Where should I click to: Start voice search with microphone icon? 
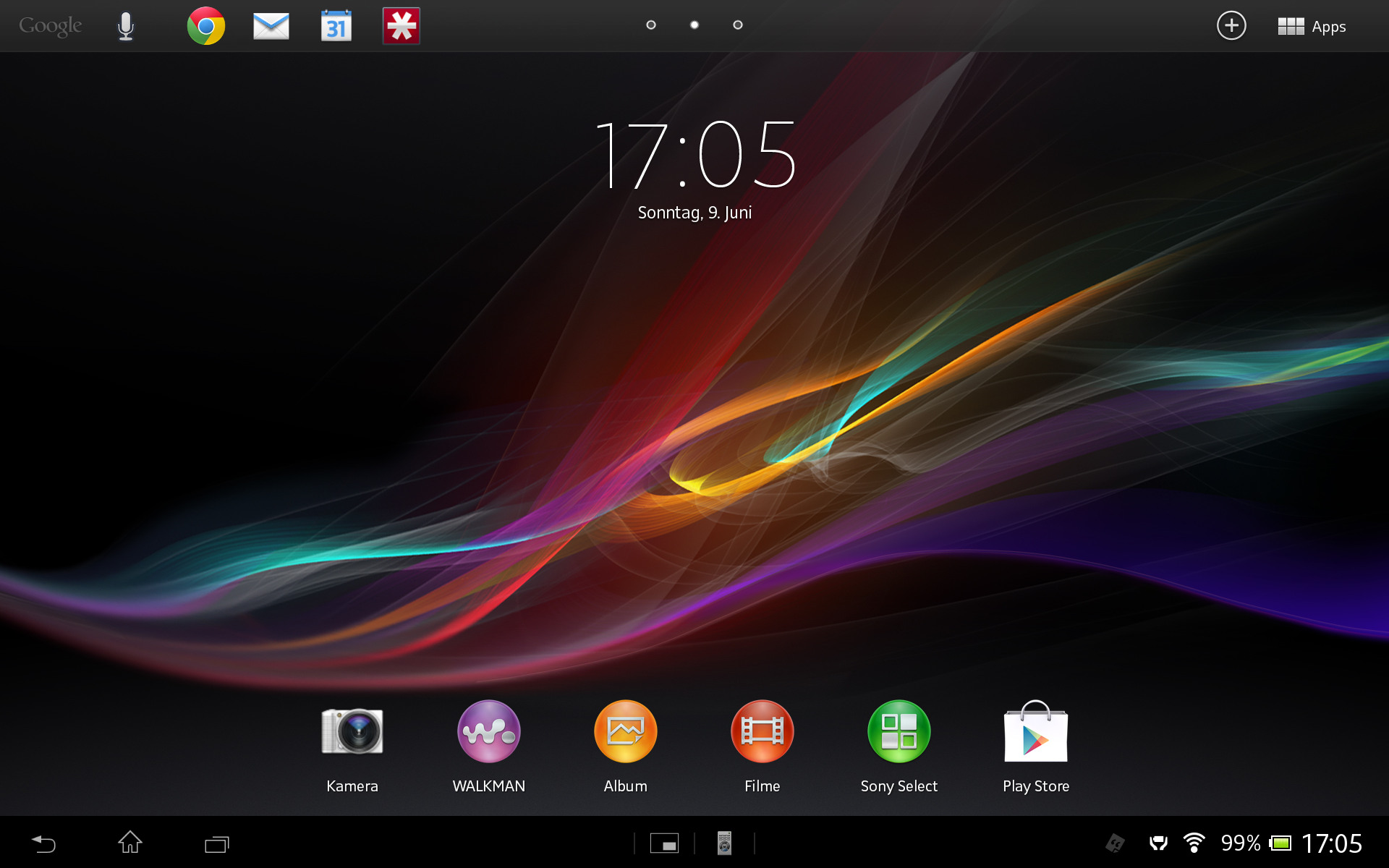(x=126, y=26)
